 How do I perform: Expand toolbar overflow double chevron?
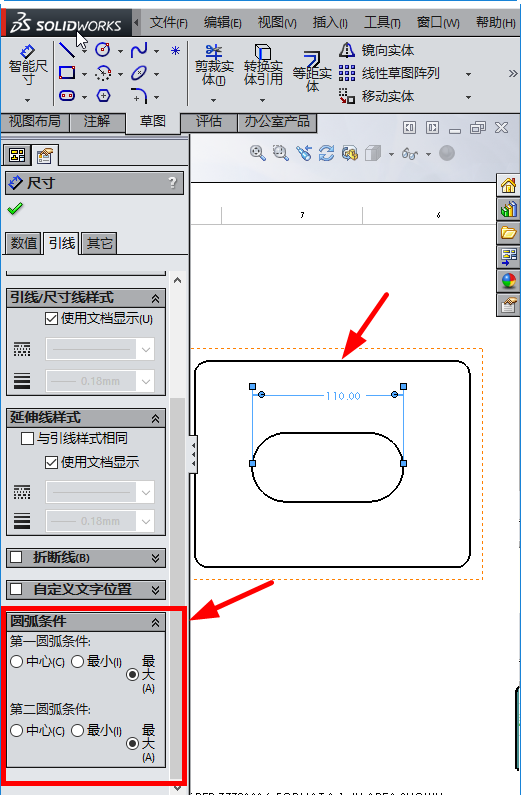coord(513,74)
